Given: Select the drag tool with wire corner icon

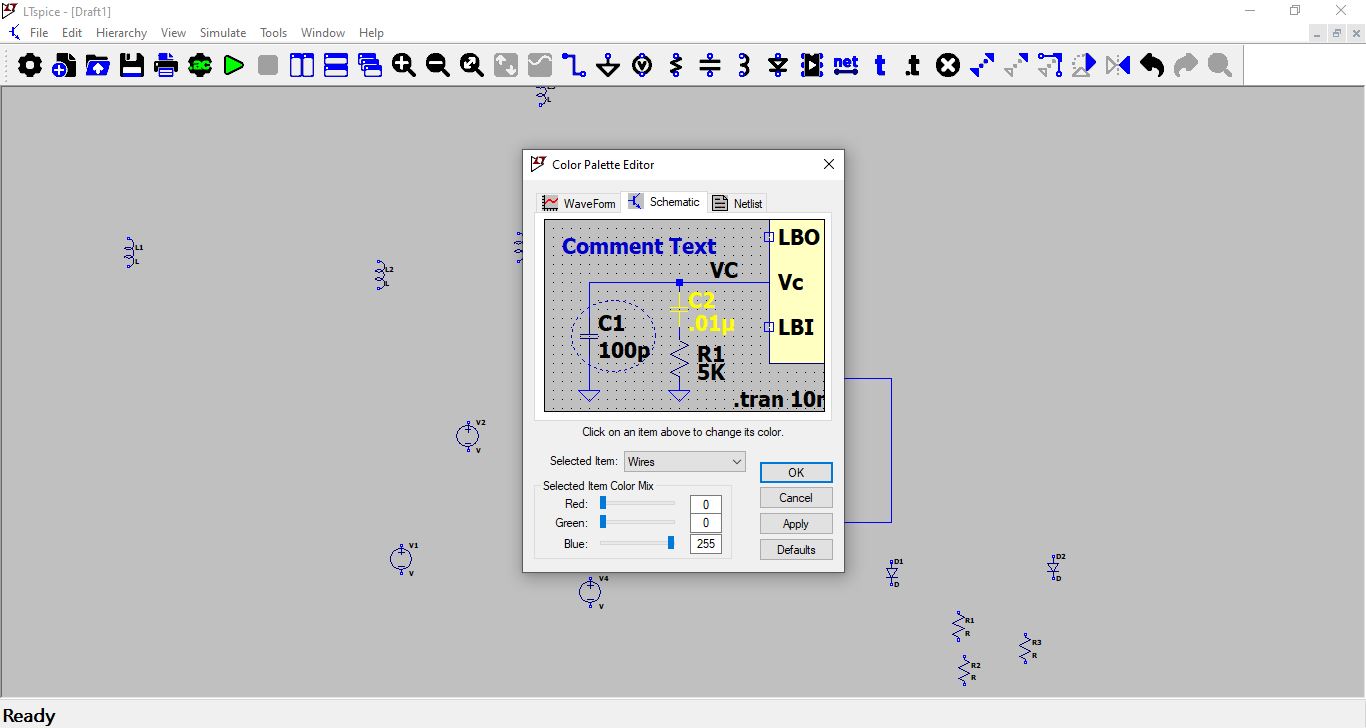Looking at the screenshot, I should pos(1050,66).
